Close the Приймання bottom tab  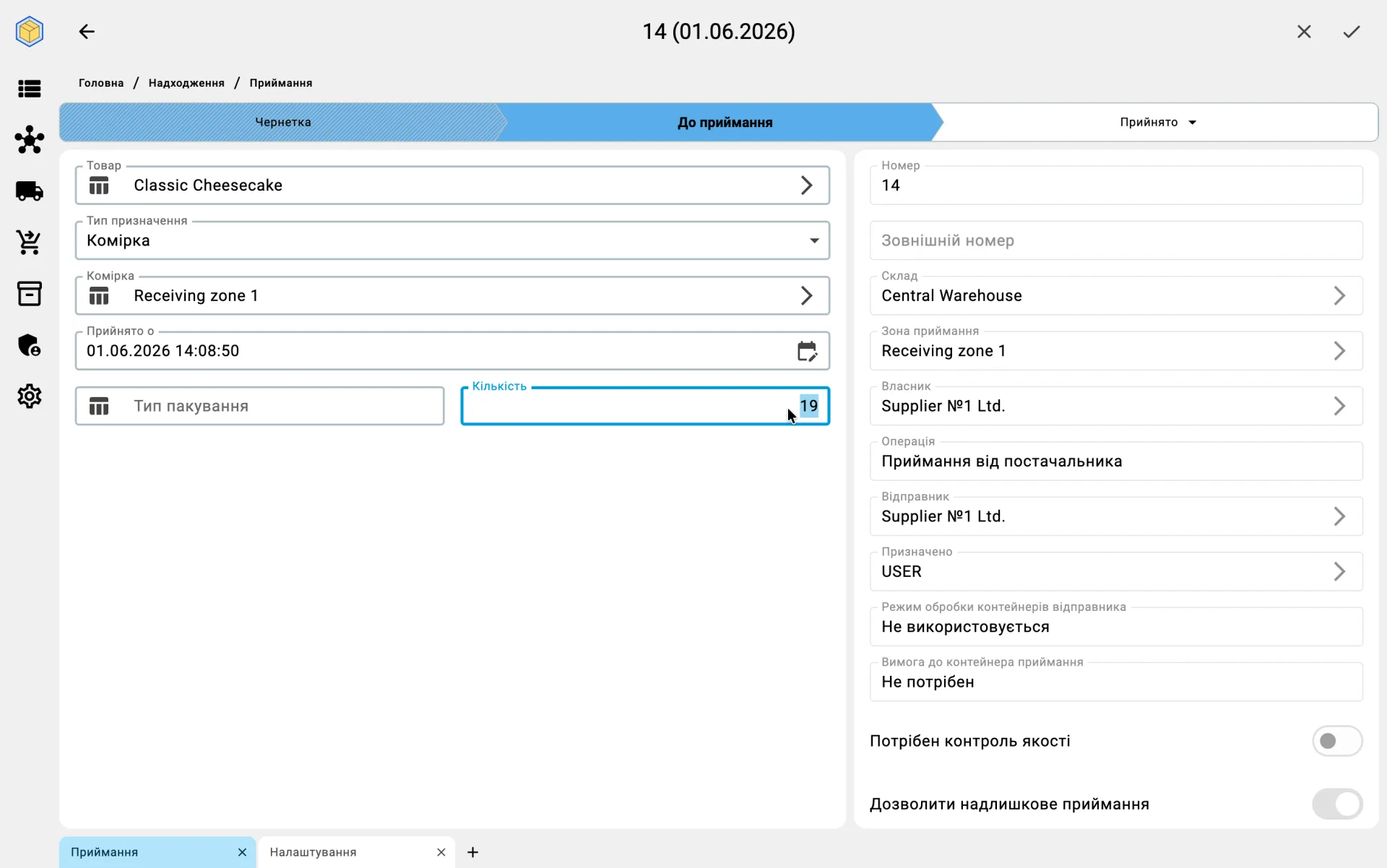242,852
